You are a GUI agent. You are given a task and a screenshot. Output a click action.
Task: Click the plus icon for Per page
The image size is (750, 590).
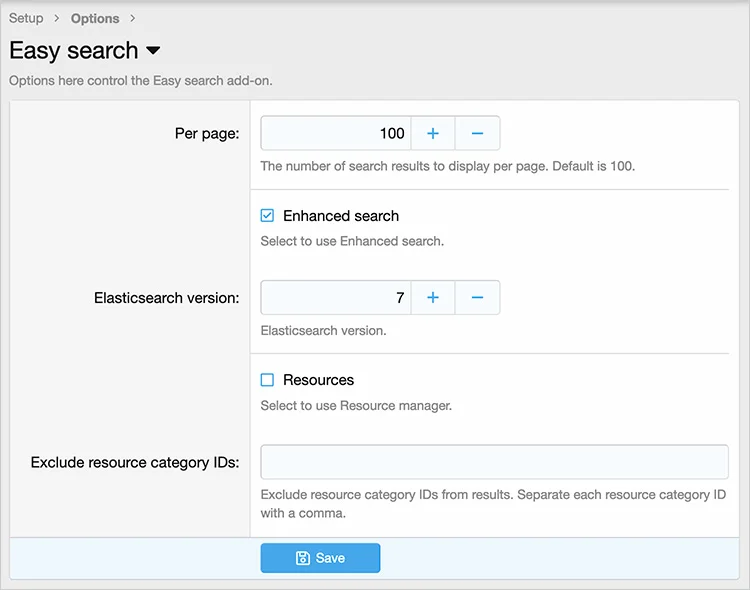tap(433, 133)
